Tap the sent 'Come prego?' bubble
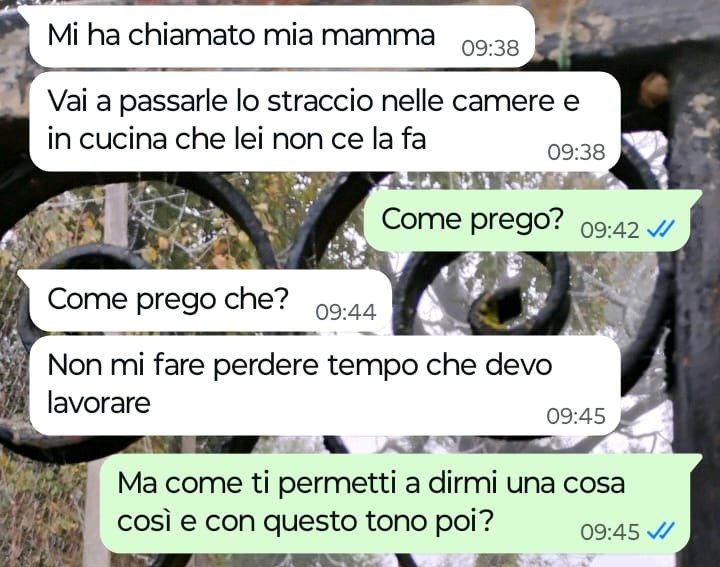The height and width of the screenshot is (567, 720). [x=533, y=221]
